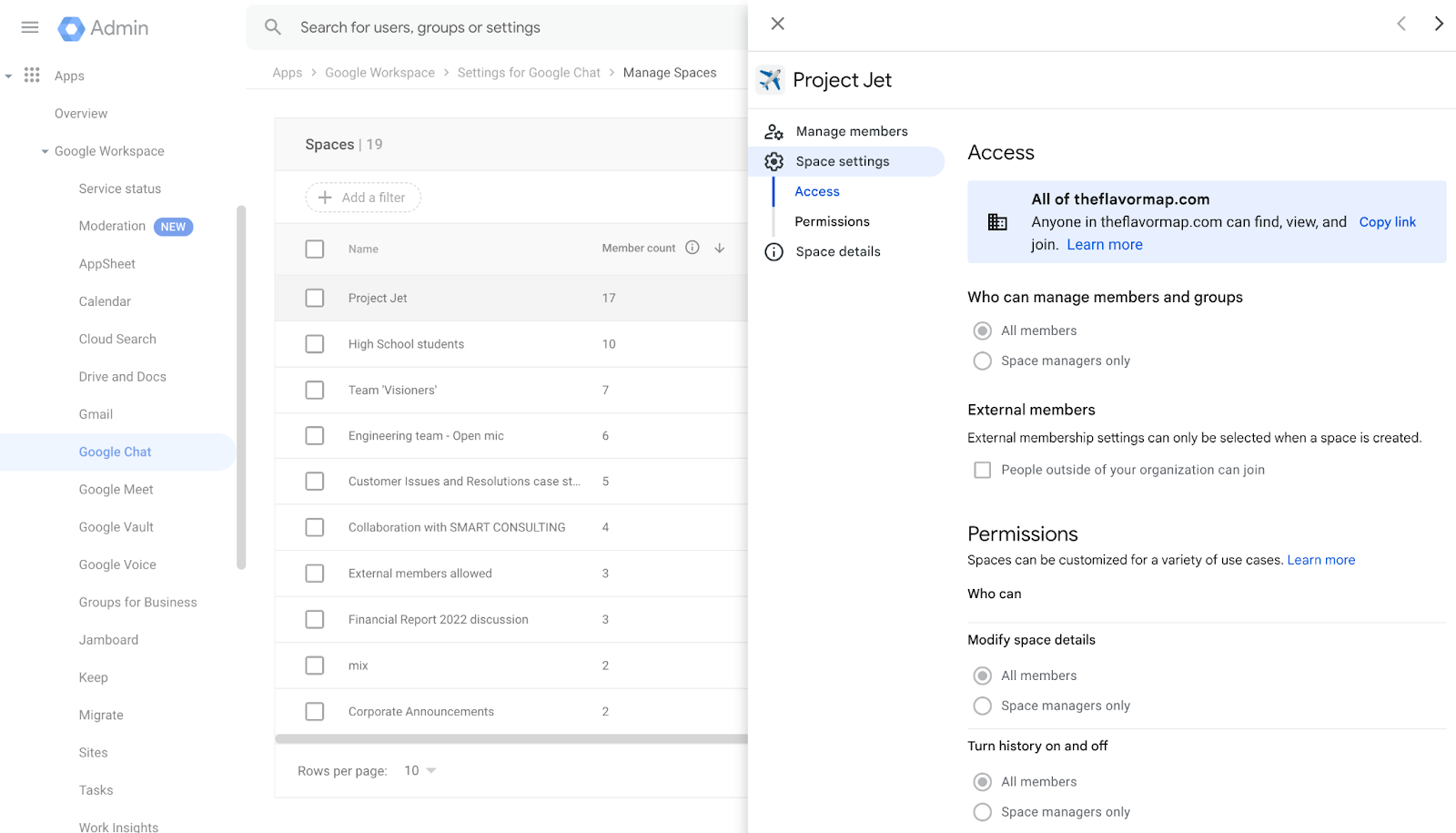Check the High School students row checkbox
This screenshot has height=833, width=1456.
315,344
